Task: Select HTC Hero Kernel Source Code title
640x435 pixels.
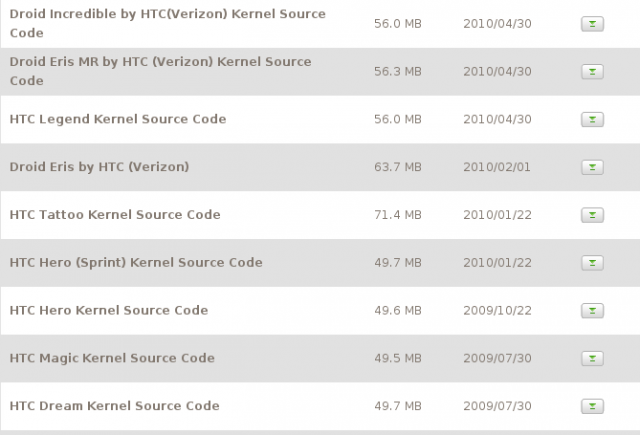Action: (x=109, y=310)
